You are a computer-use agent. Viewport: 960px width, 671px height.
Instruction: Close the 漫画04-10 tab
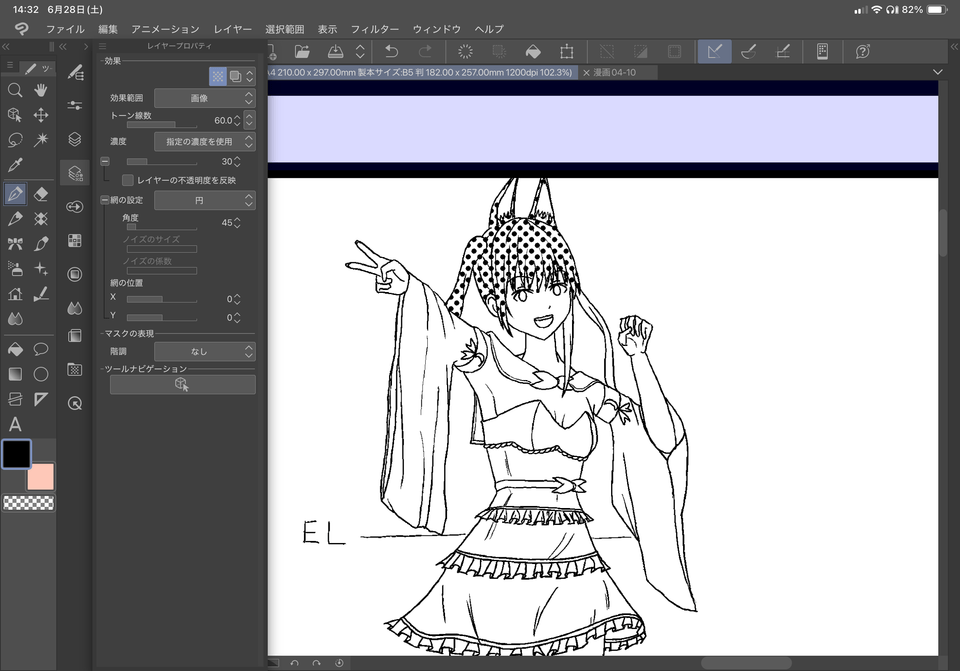pyautogui.click(x=586, y=73)
